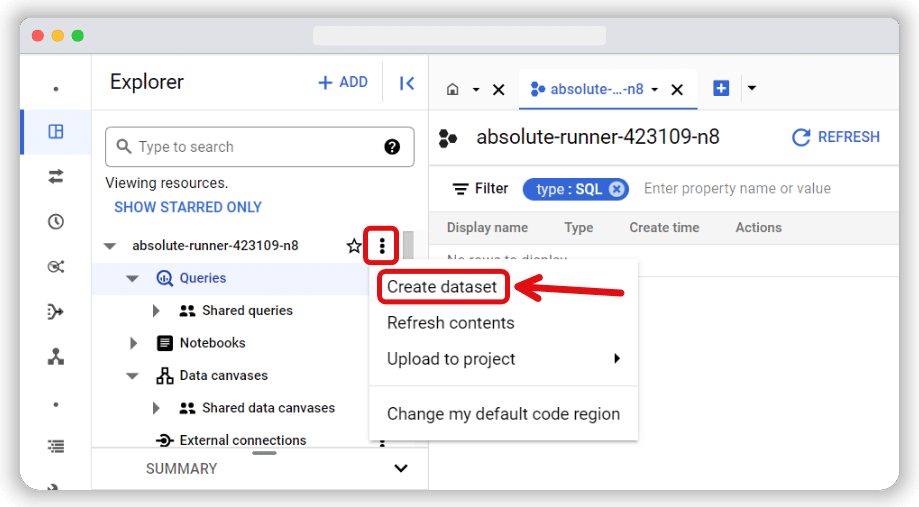This screenshot has height=507, width=919.
Task: Expand the Shared data canvases node
Action: click(x=156, y=408)
